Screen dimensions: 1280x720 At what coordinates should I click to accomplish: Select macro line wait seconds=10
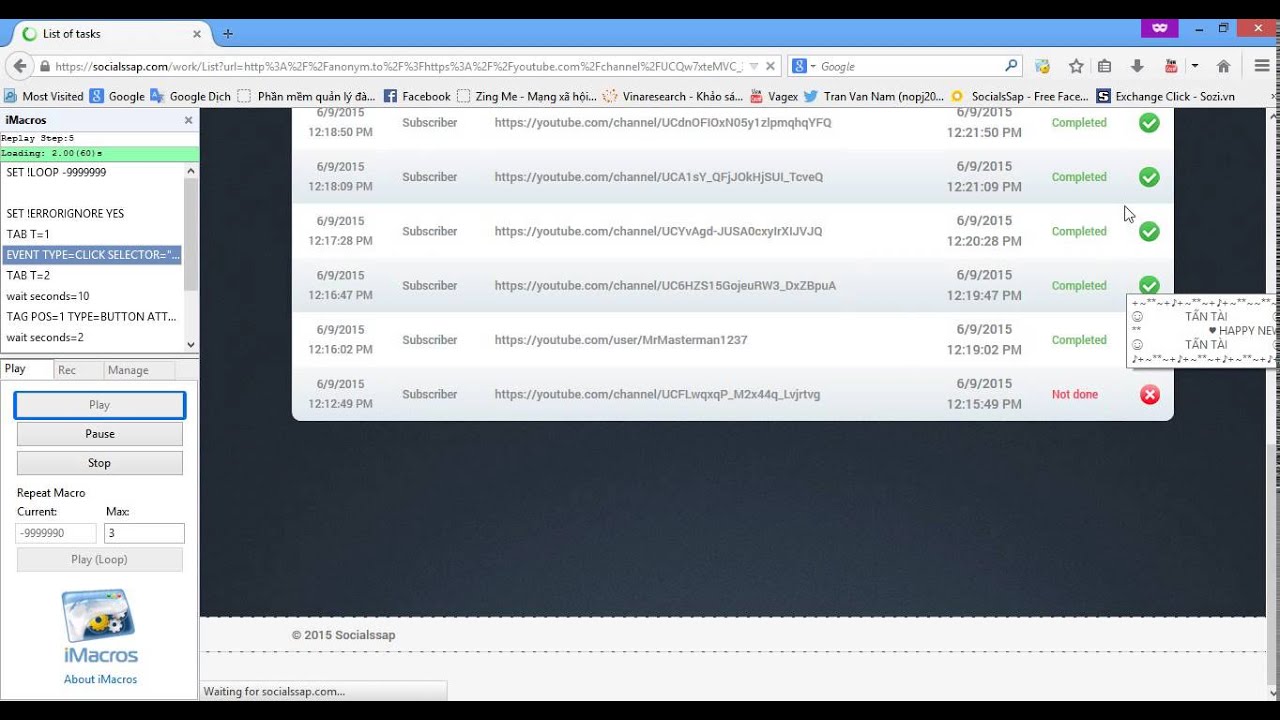(x=92, y=296)
